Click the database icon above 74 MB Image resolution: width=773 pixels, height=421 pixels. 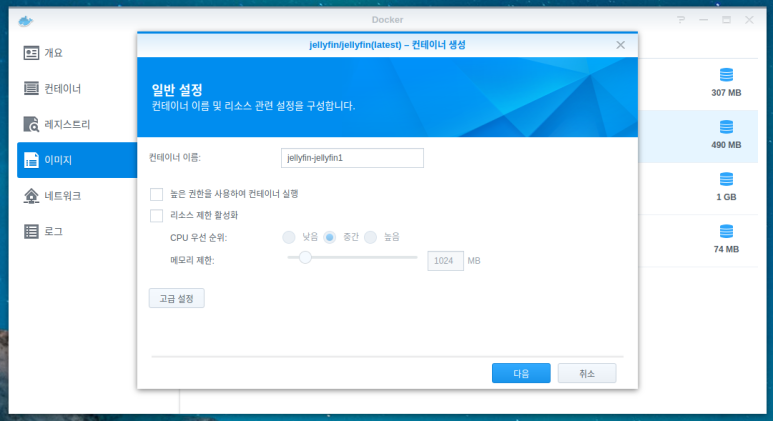click(726, 231)
